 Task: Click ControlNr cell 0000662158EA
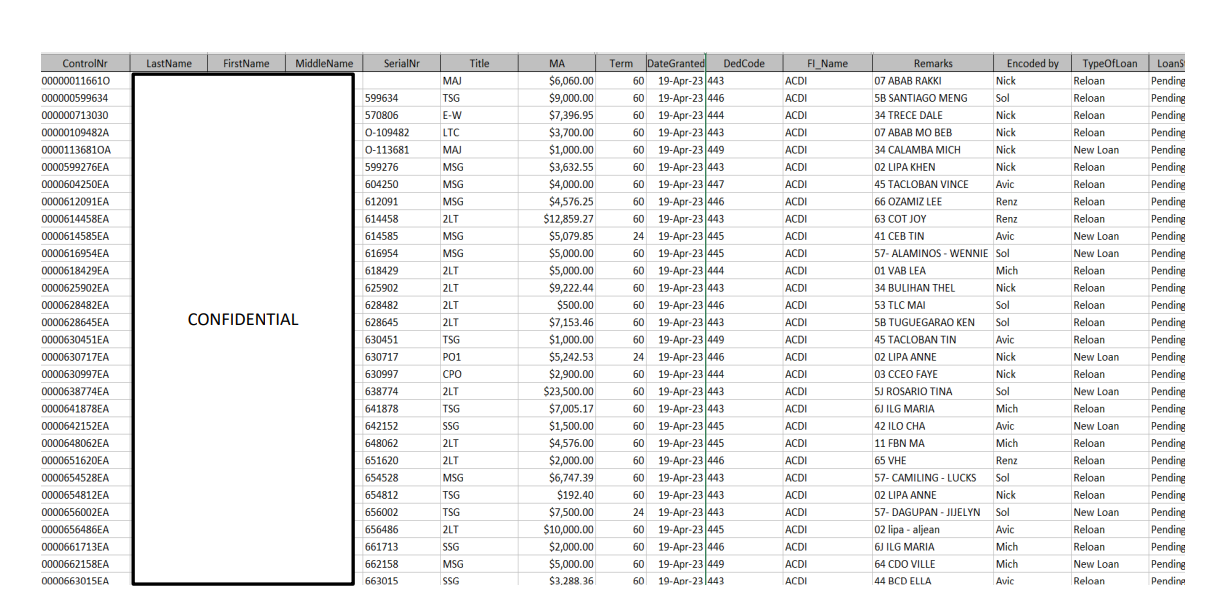(85, 564)
